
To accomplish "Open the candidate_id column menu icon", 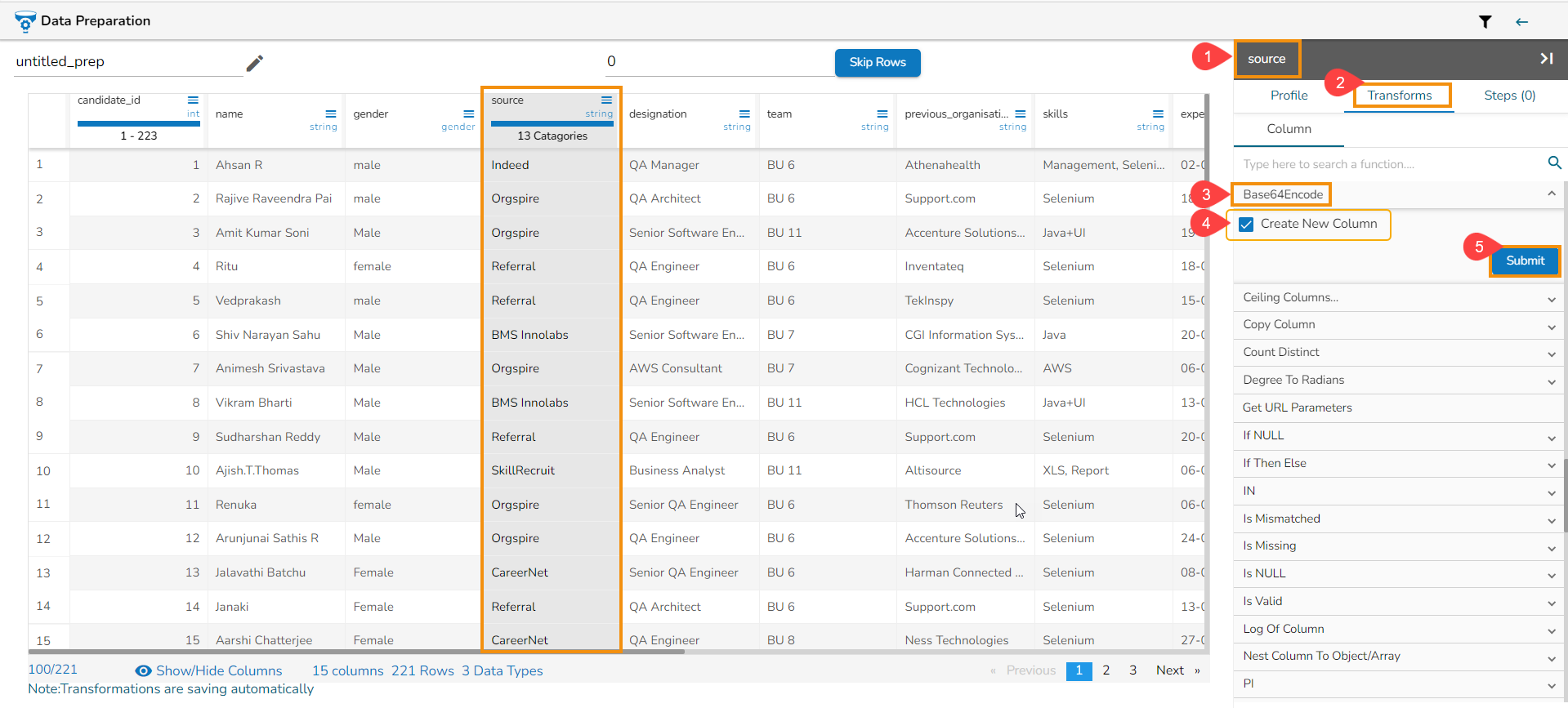I will pos(193,100).
